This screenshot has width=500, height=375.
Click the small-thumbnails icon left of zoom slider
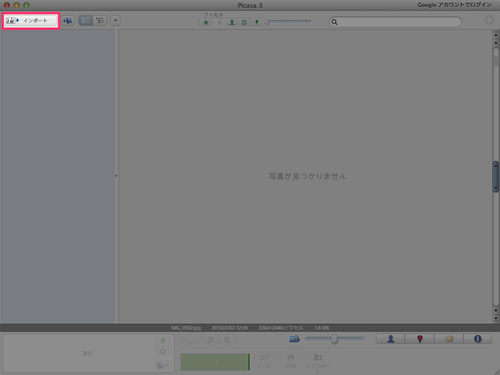[294, 339]
